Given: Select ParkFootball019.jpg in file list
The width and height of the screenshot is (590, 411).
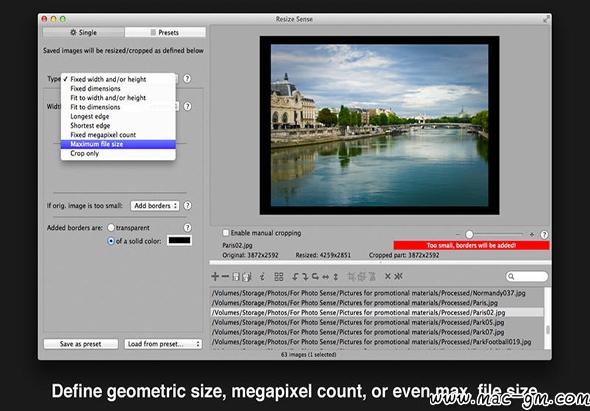Looking at the screenshot, I should tap(377, 342).
